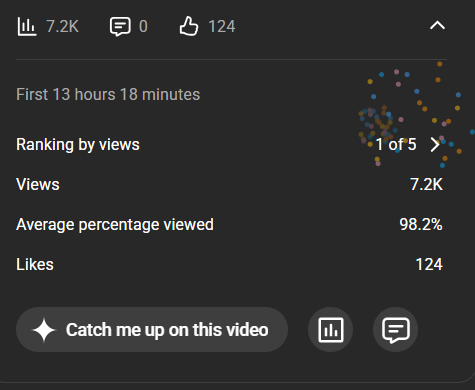475x390 pixels.
Task: Click the comments count icon at top
Action: tap(120, 27)
